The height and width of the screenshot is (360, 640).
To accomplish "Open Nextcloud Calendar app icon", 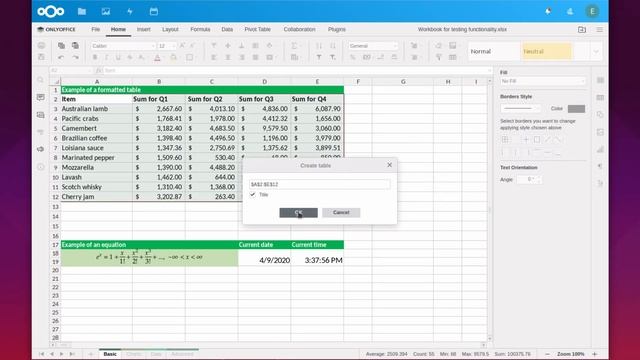I will [x=154, y=11].
